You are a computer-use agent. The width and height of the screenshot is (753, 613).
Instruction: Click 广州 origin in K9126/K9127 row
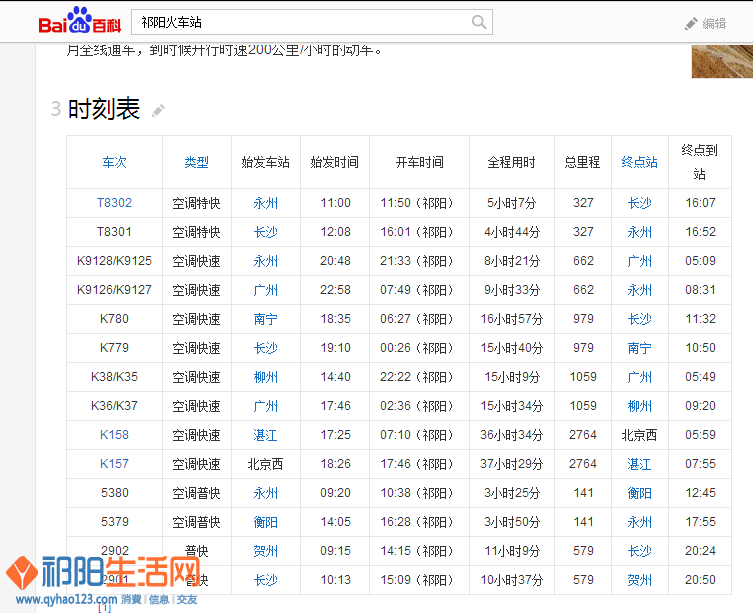(x=266, y=290)
